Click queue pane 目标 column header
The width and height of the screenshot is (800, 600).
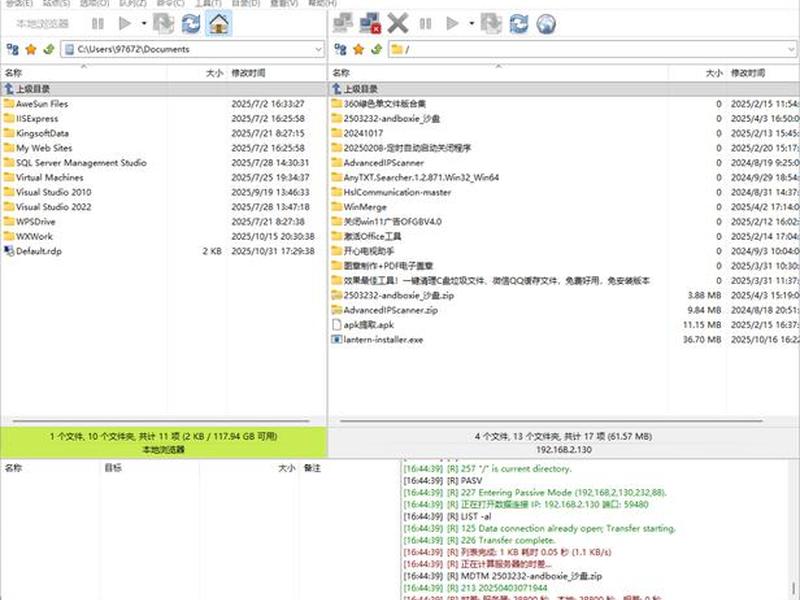[149, 468]
